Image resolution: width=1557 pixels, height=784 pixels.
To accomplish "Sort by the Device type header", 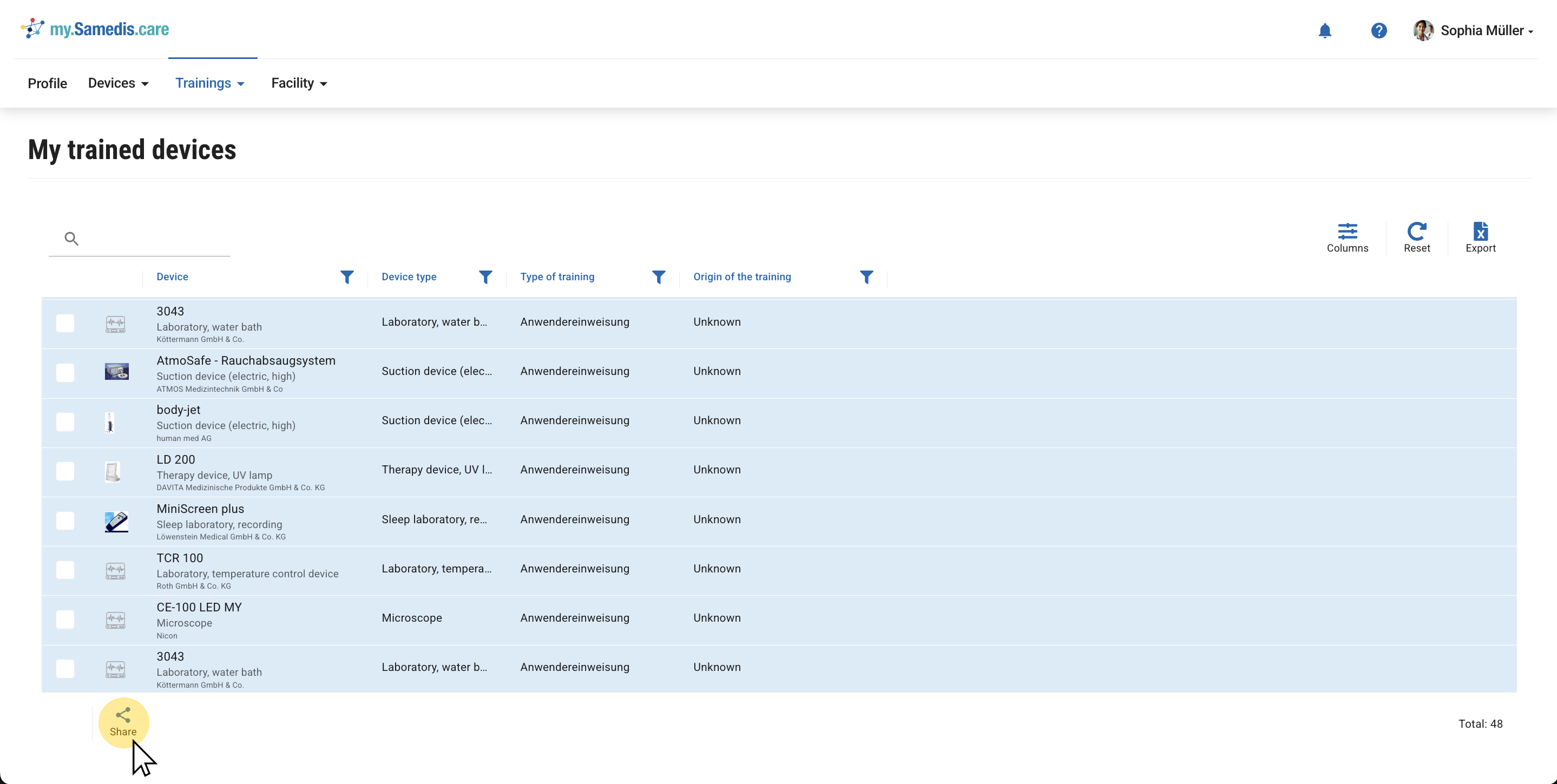I will (x=409, y=277).
